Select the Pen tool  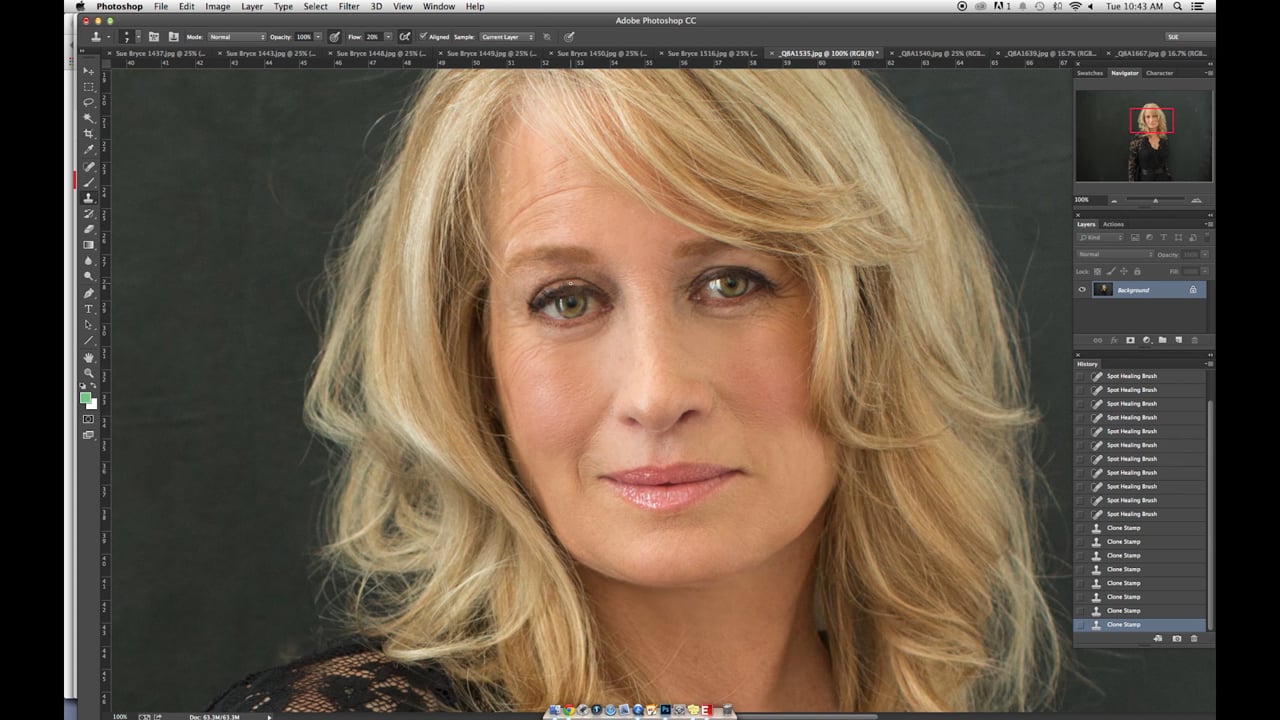(x=89, y=293)
